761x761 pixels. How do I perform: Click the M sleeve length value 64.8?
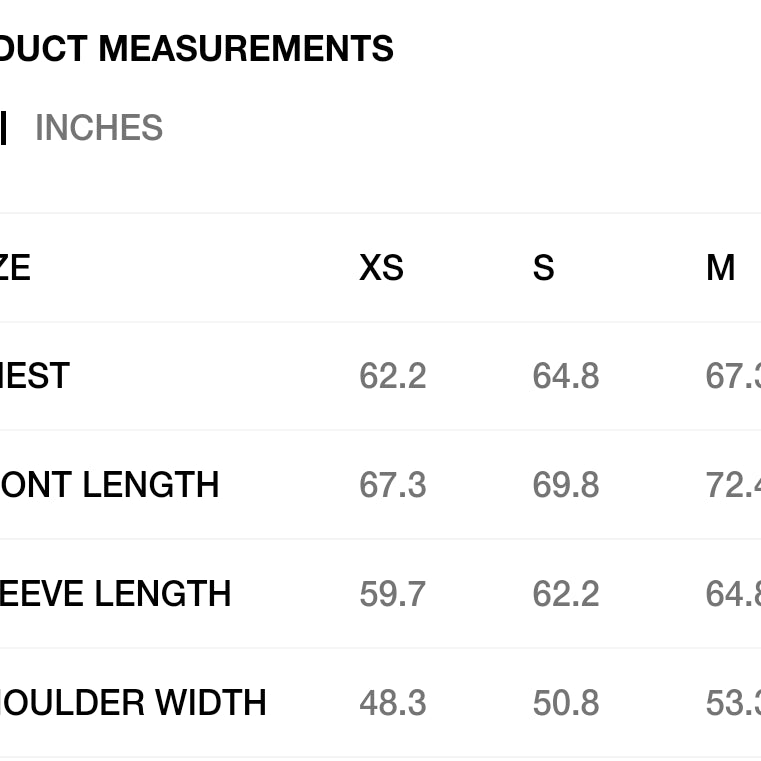[732, 594]
